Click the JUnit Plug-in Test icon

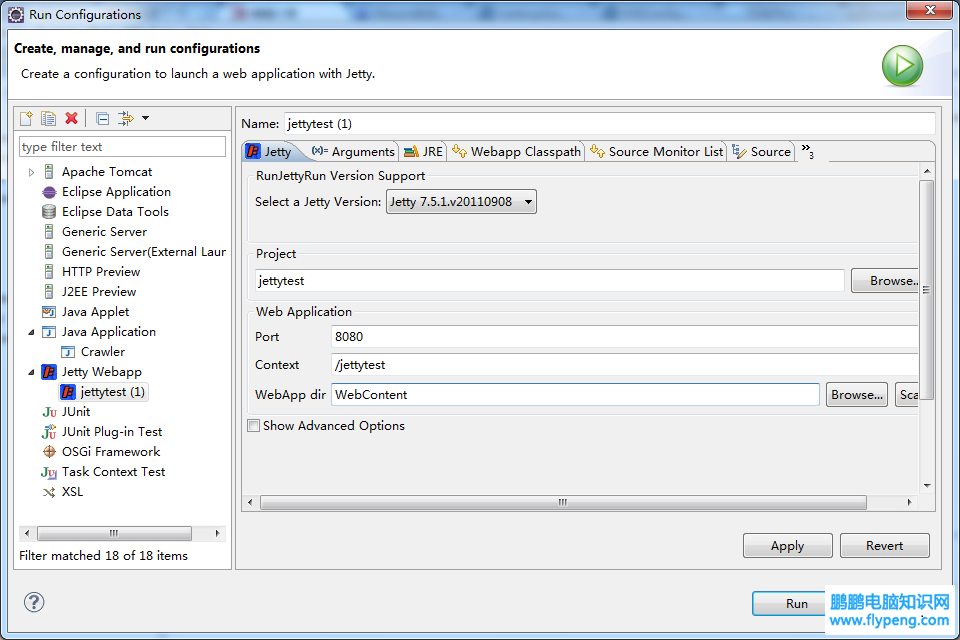(x=49, y=432)
